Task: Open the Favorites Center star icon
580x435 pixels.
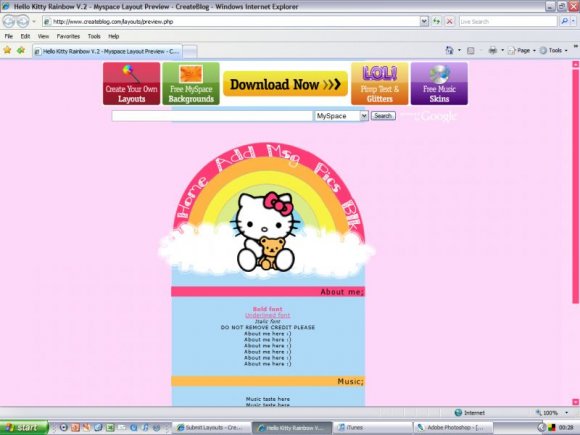Action: click(x=7, y=50)
